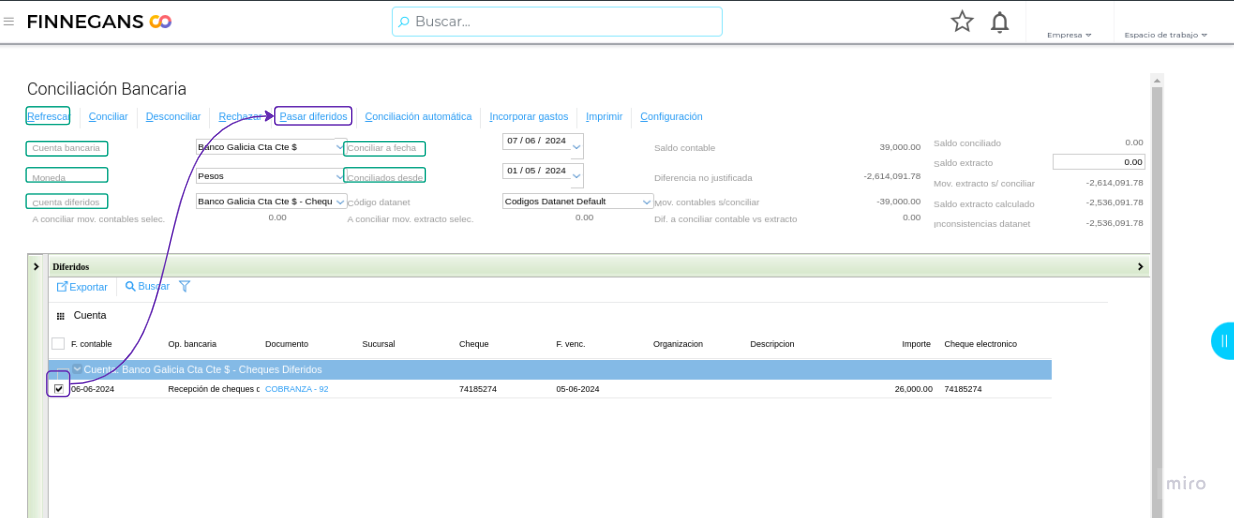Image resolution: width=1234 pixels, height=518 pixels.
Task: Click the Exportar icon in Diferidos
Action: point(62,287)
